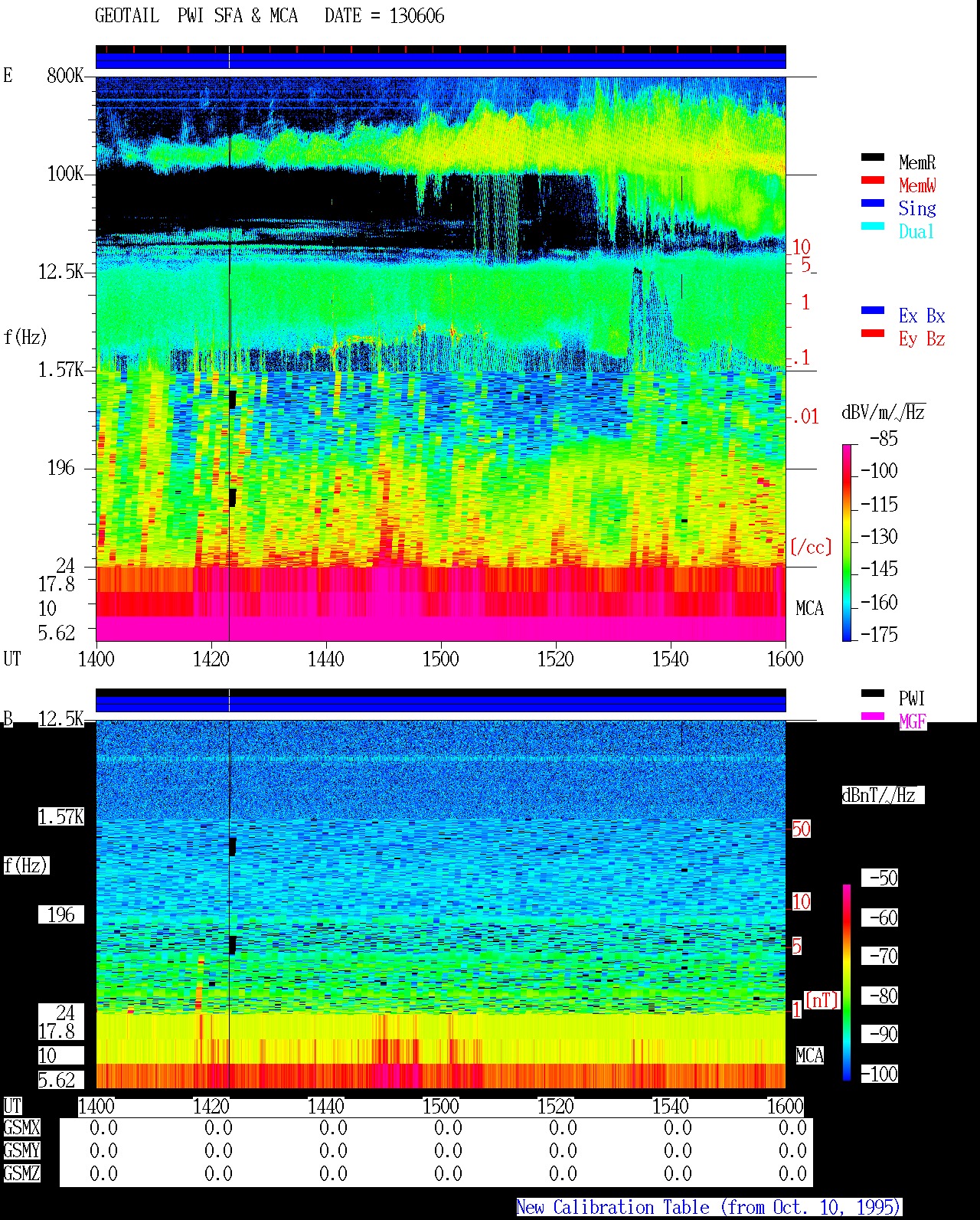The image size is (980, 1220).
Task: Click the MGF legend label
Action: pyautogui.click(x=913, y=721)
